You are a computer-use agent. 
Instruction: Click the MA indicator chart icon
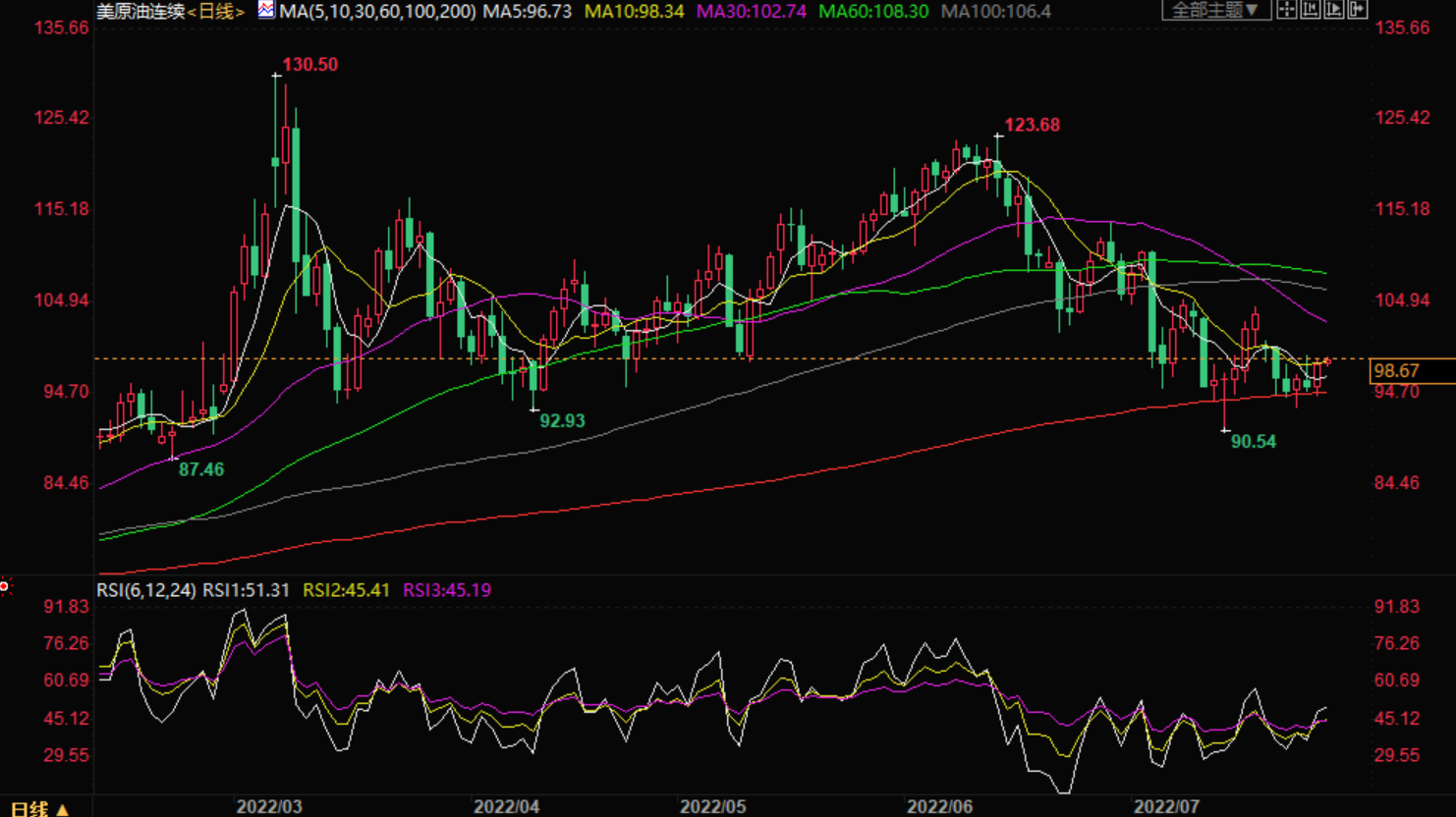[x=266, y=10]
